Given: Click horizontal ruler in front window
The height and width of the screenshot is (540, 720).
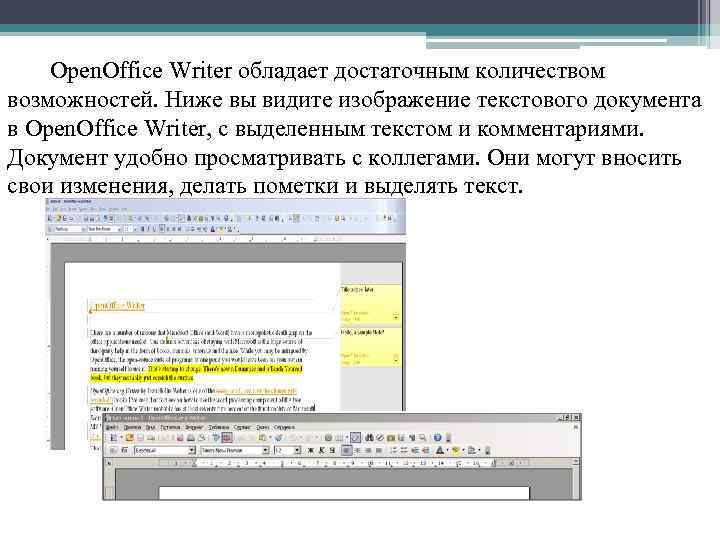Looking at the screenshot, I should (x=343, y=463).
